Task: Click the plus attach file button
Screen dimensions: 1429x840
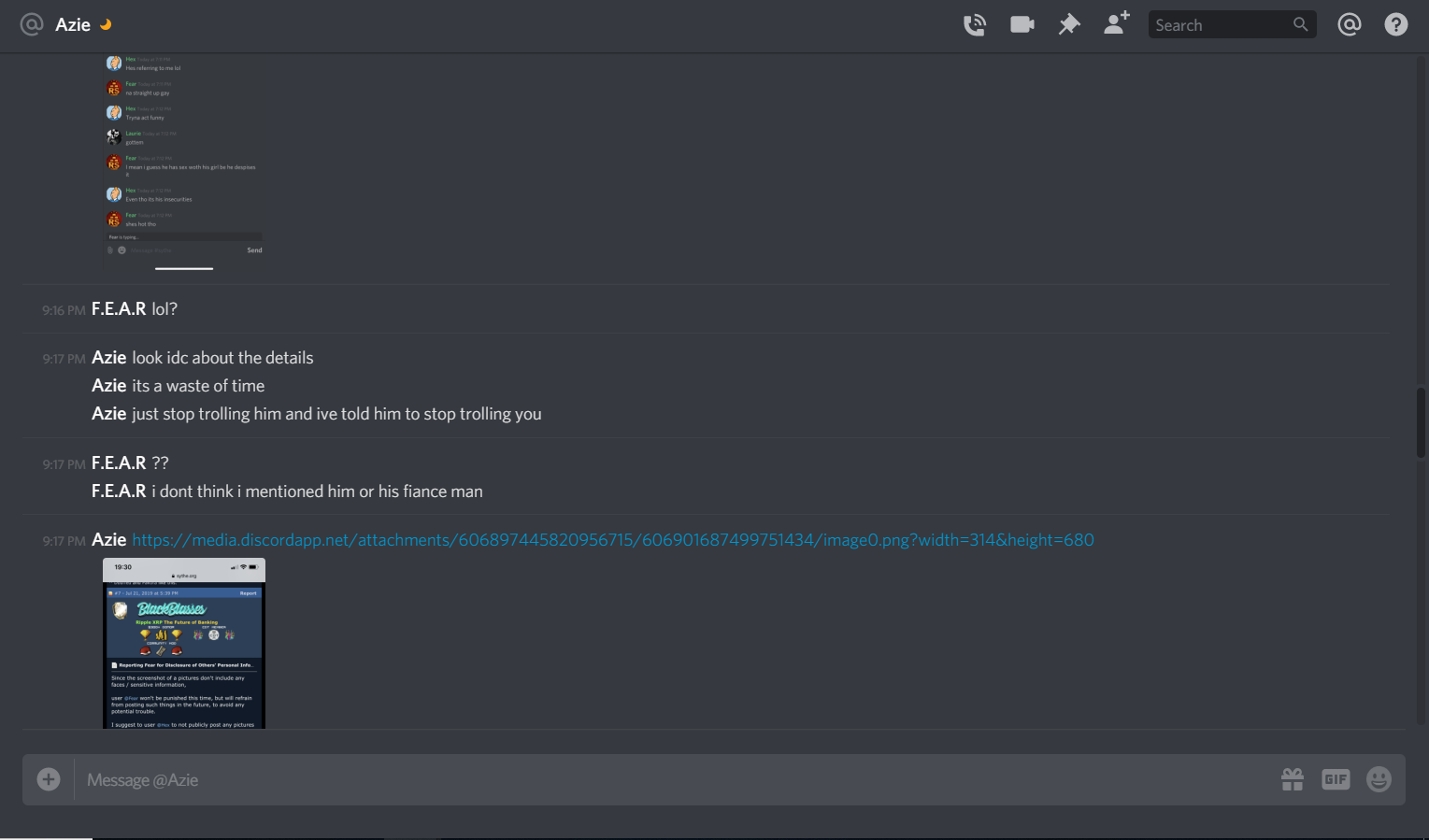Action: coord(49,779)
